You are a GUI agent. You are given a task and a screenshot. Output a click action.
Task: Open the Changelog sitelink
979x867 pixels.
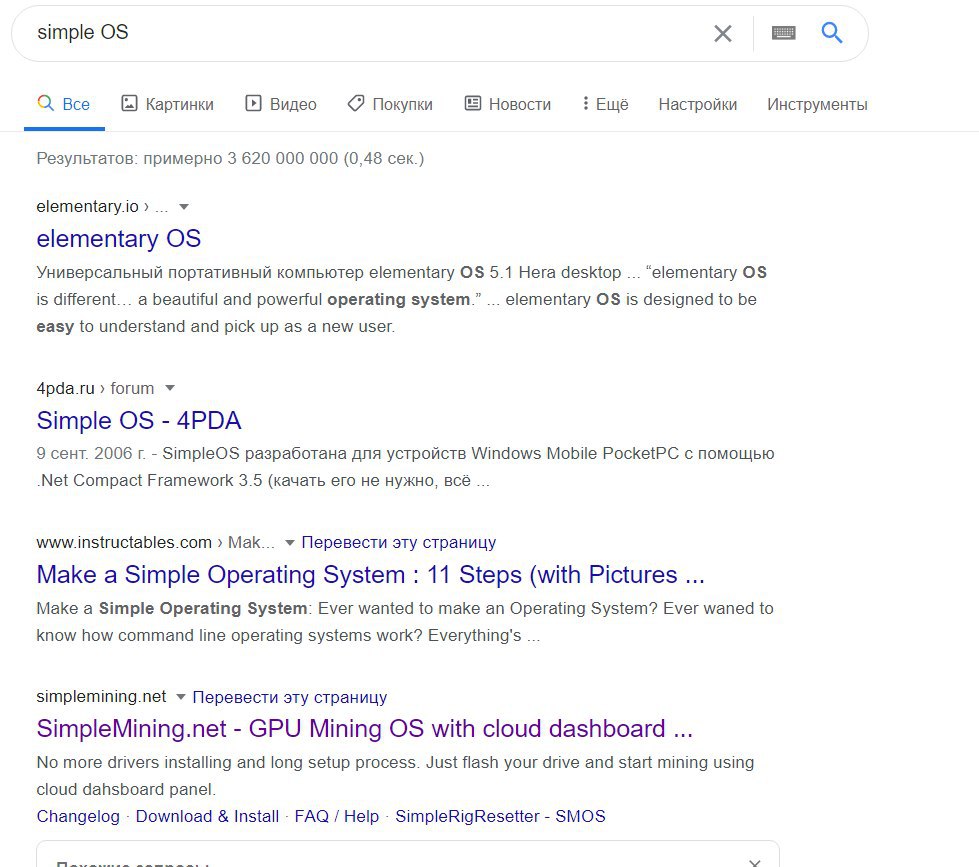[78, 816]
